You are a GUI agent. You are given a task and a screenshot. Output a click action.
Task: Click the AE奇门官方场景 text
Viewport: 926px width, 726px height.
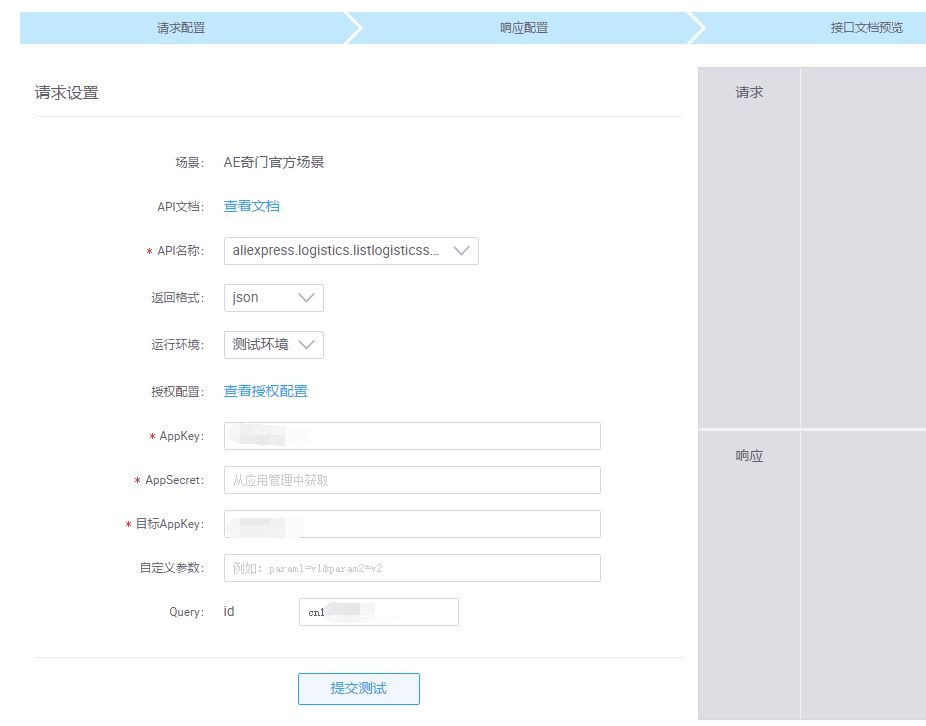click(x=273, y=162)
